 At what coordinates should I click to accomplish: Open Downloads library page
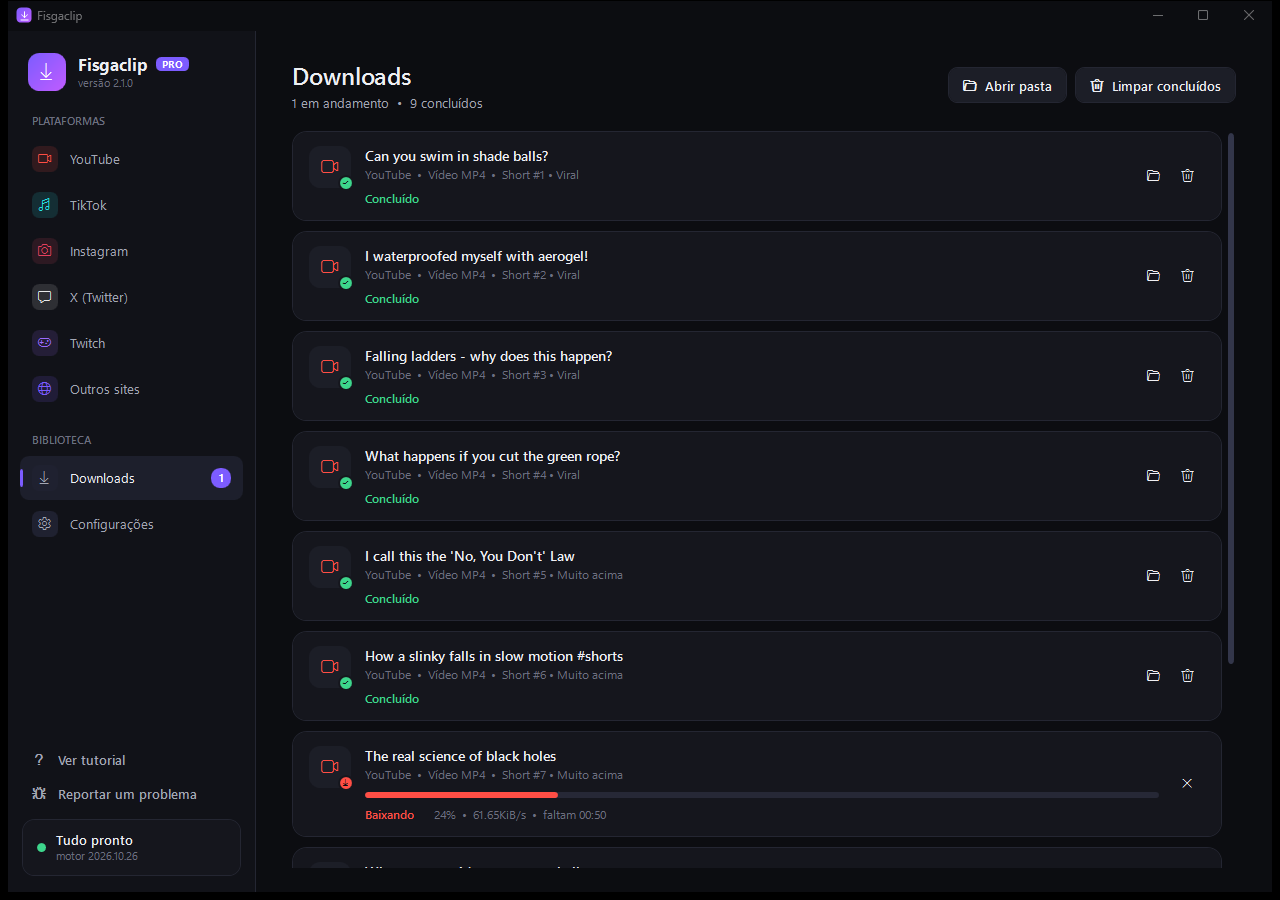coord(131,478)
